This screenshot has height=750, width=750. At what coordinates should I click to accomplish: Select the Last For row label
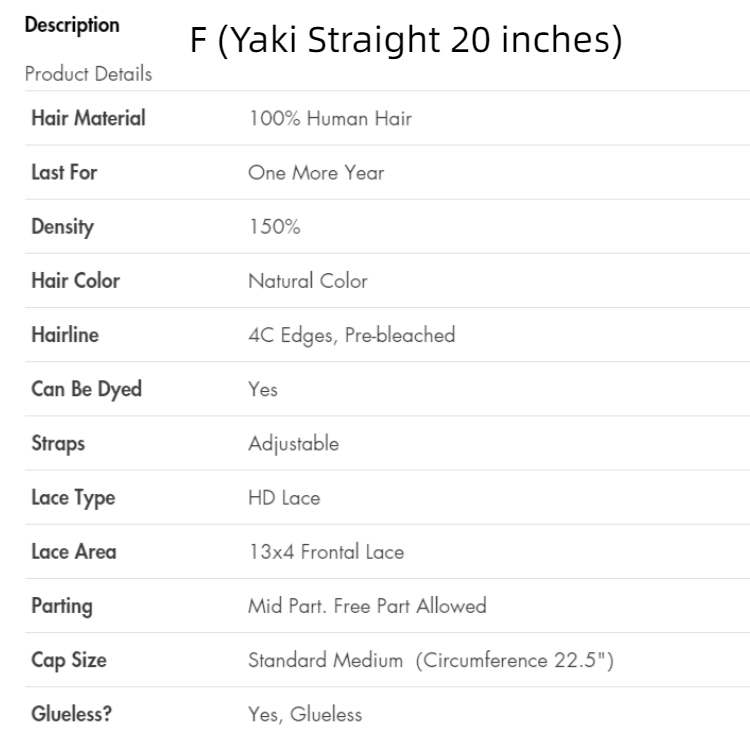(x=64, y=173)
